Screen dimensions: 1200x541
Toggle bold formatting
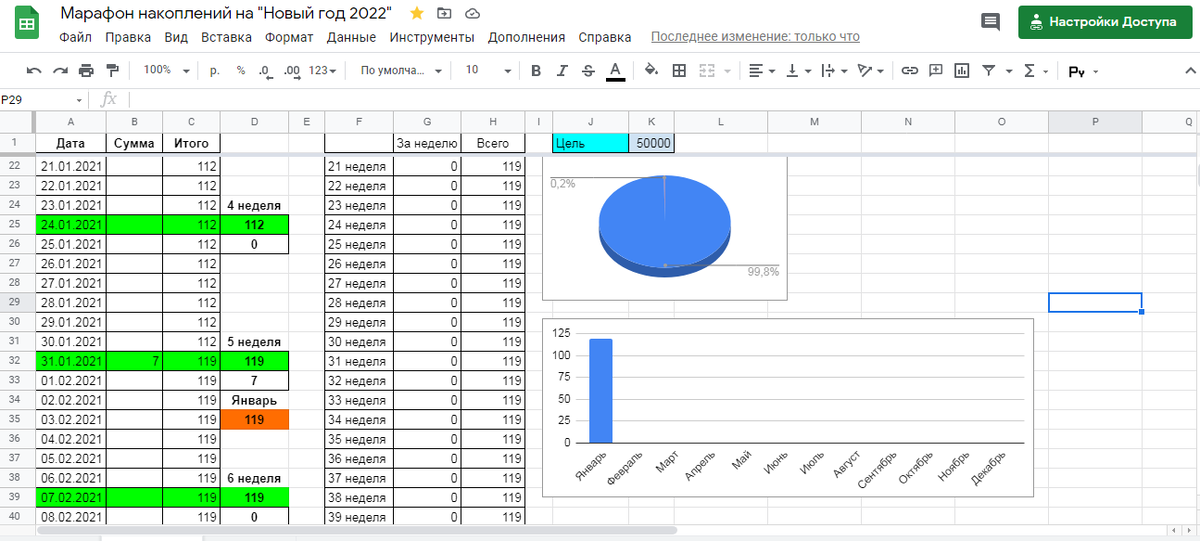[x=536, y=71]
